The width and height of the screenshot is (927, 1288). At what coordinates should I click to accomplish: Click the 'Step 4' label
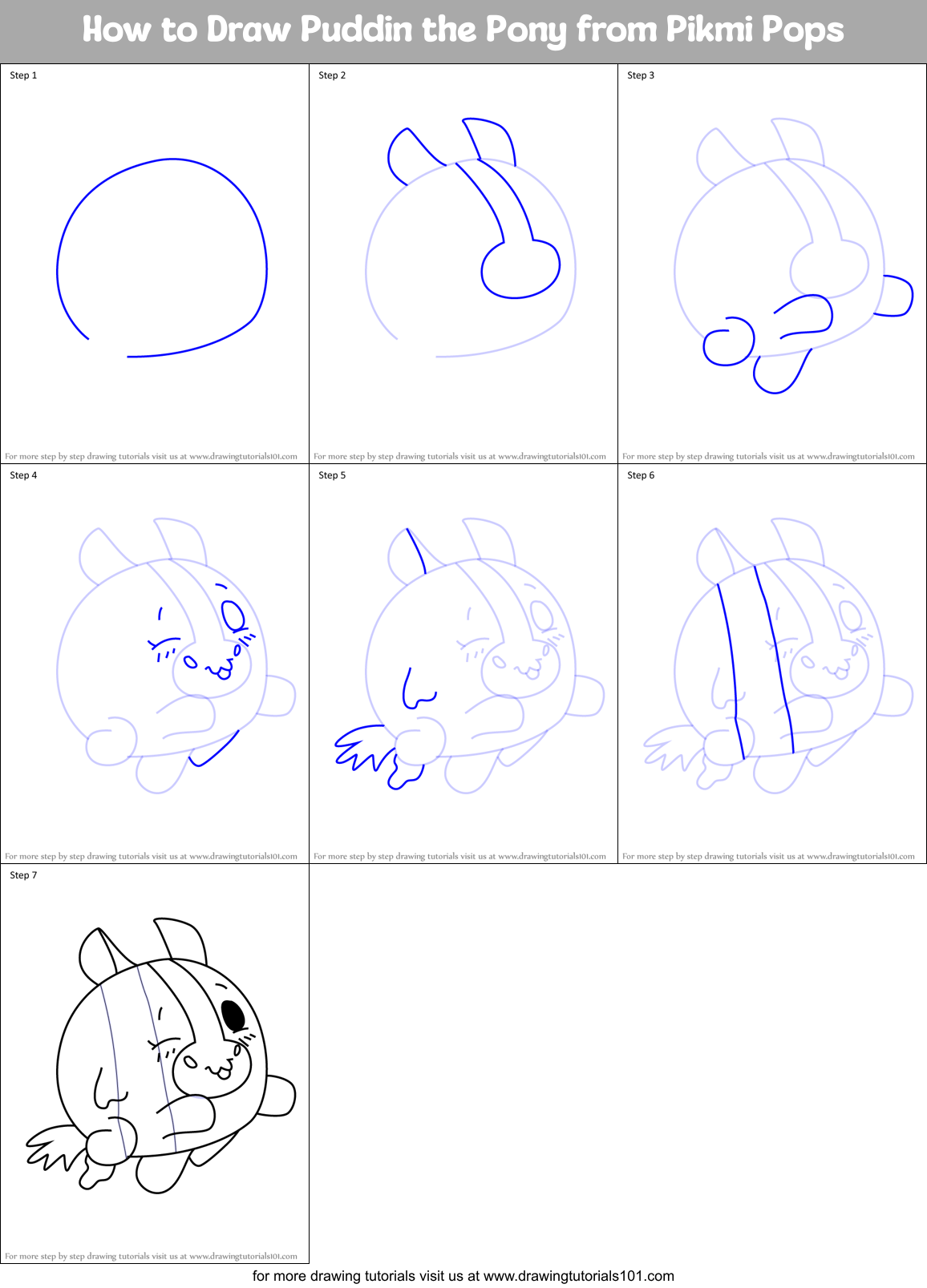tap(23, 475)
